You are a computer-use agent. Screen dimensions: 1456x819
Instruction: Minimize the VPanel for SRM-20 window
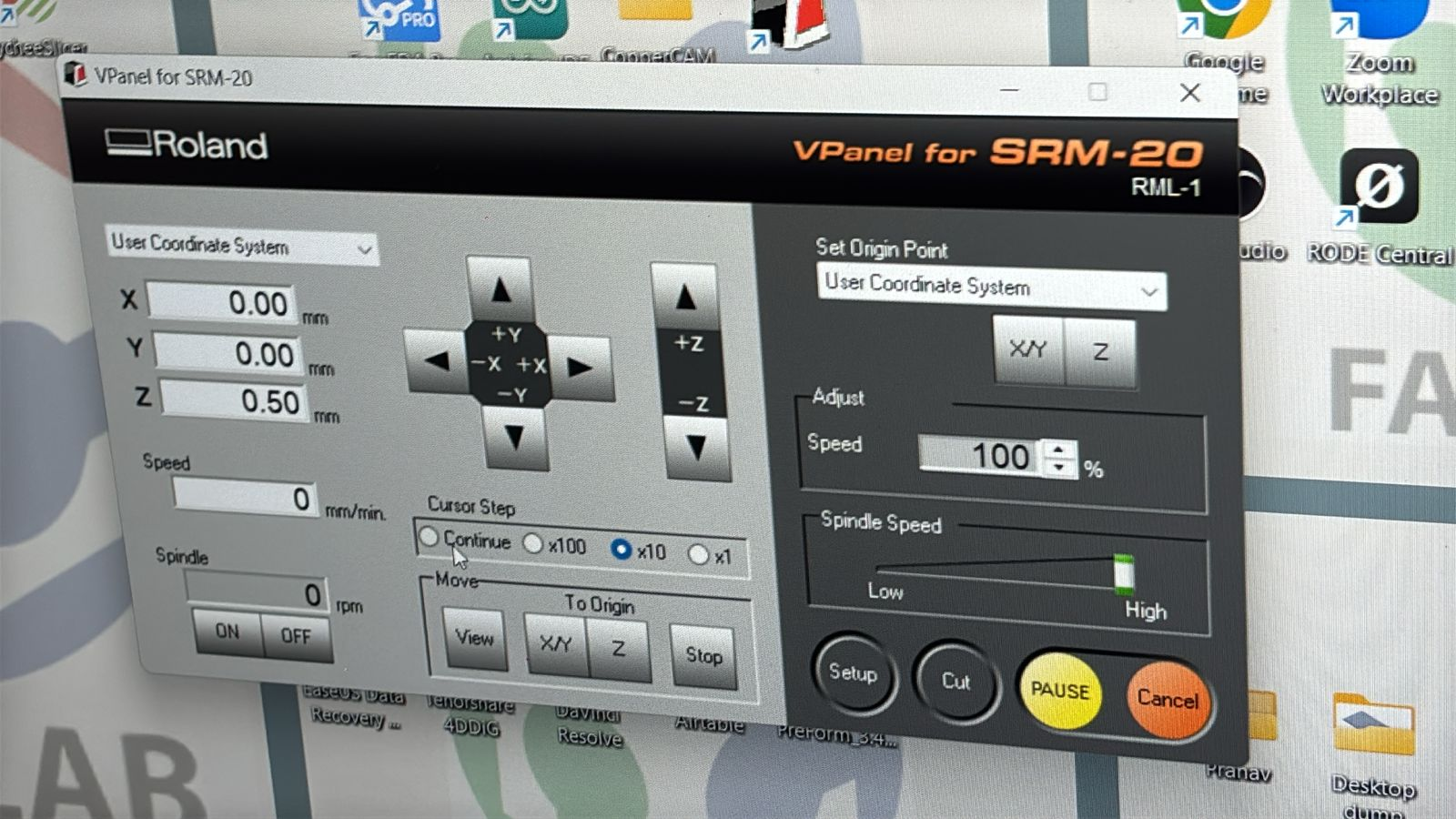[x=1009, y=91]
